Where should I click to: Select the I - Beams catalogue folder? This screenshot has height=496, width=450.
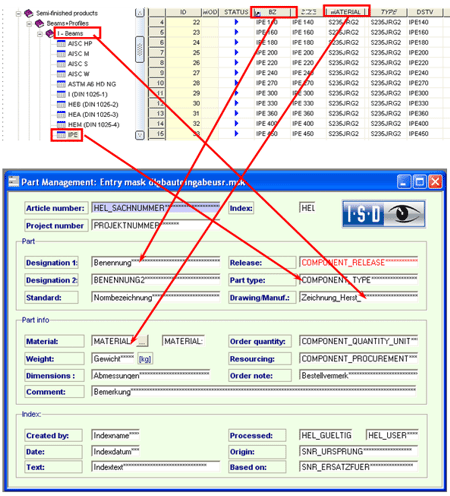point(70,33)
